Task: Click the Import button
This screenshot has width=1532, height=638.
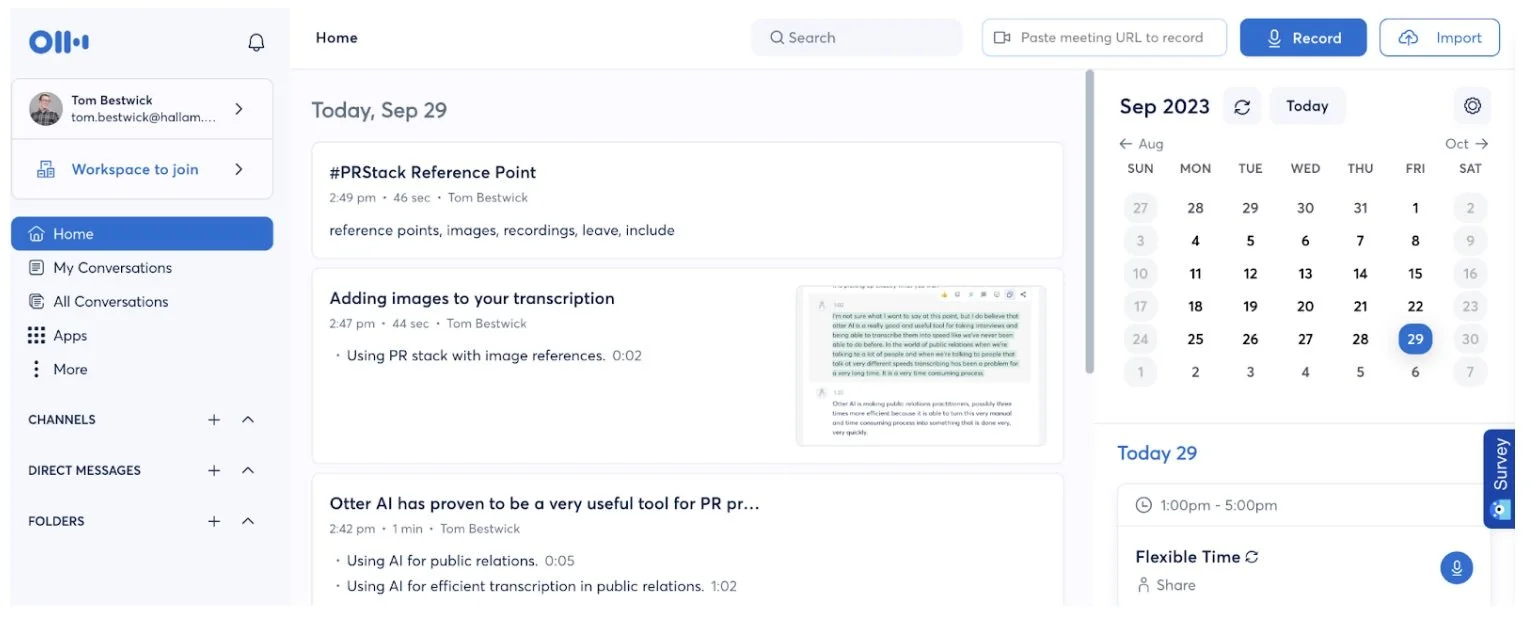Action: pyautogui.click(x=1440, y=37)
